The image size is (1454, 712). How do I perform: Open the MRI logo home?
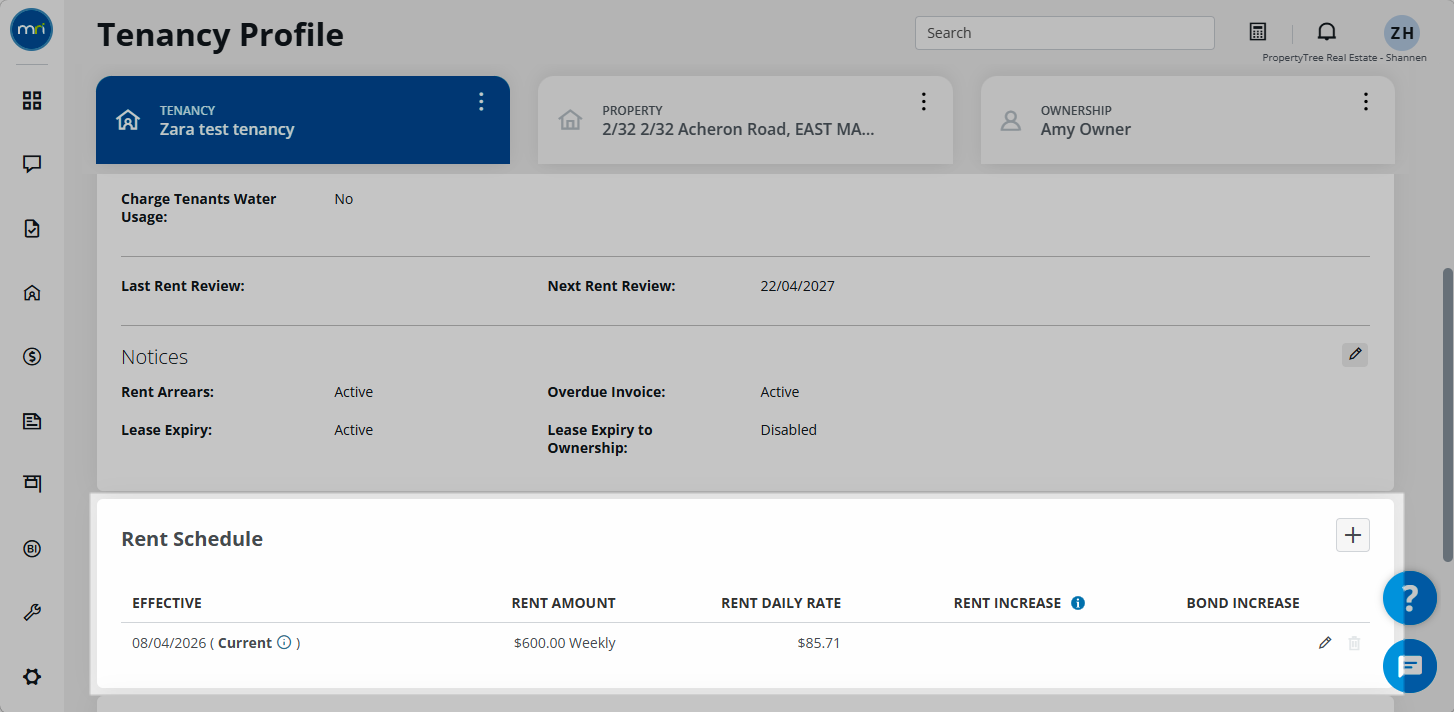point(31,31)
